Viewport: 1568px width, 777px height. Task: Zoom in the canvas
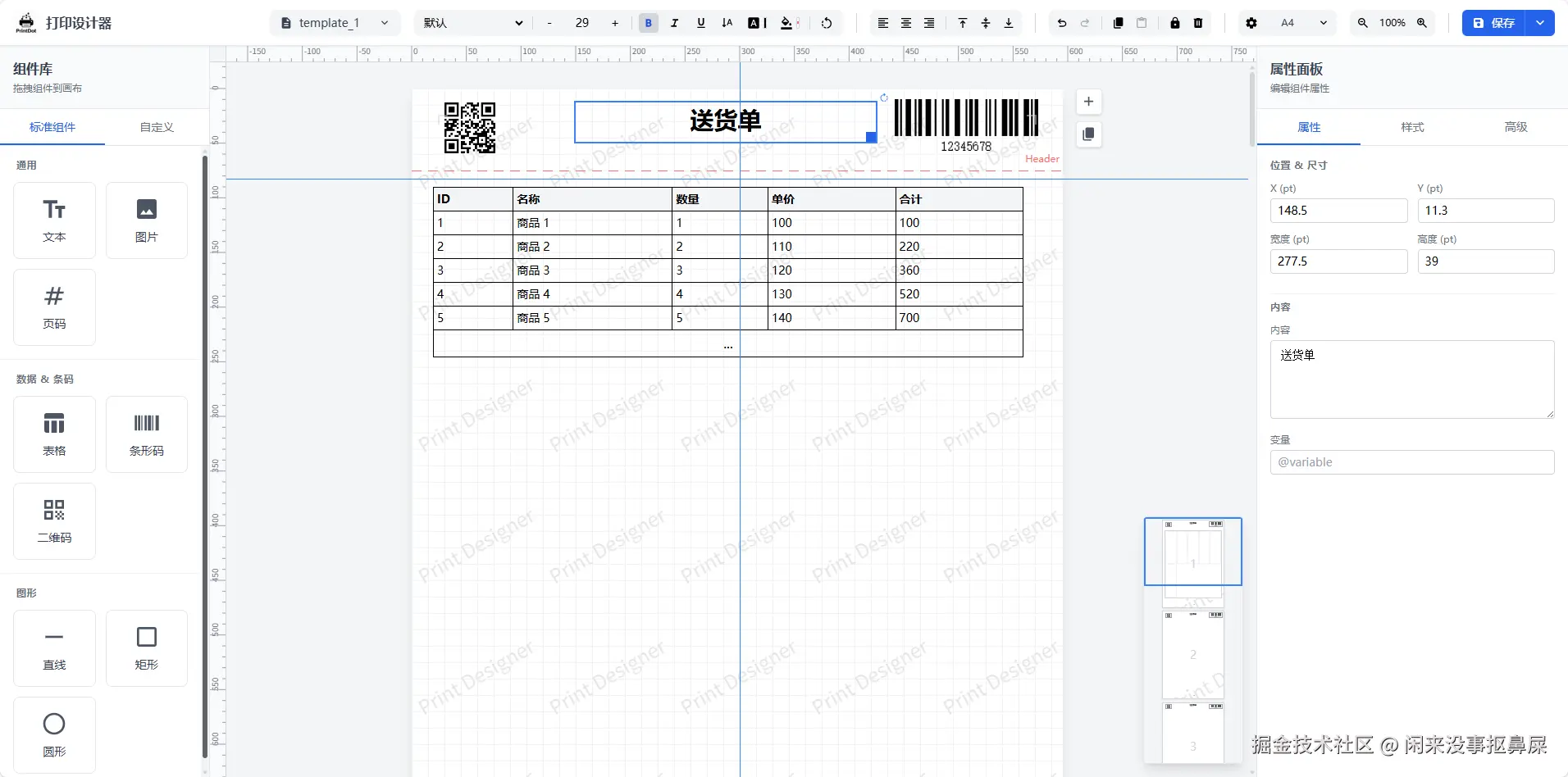1422,23
